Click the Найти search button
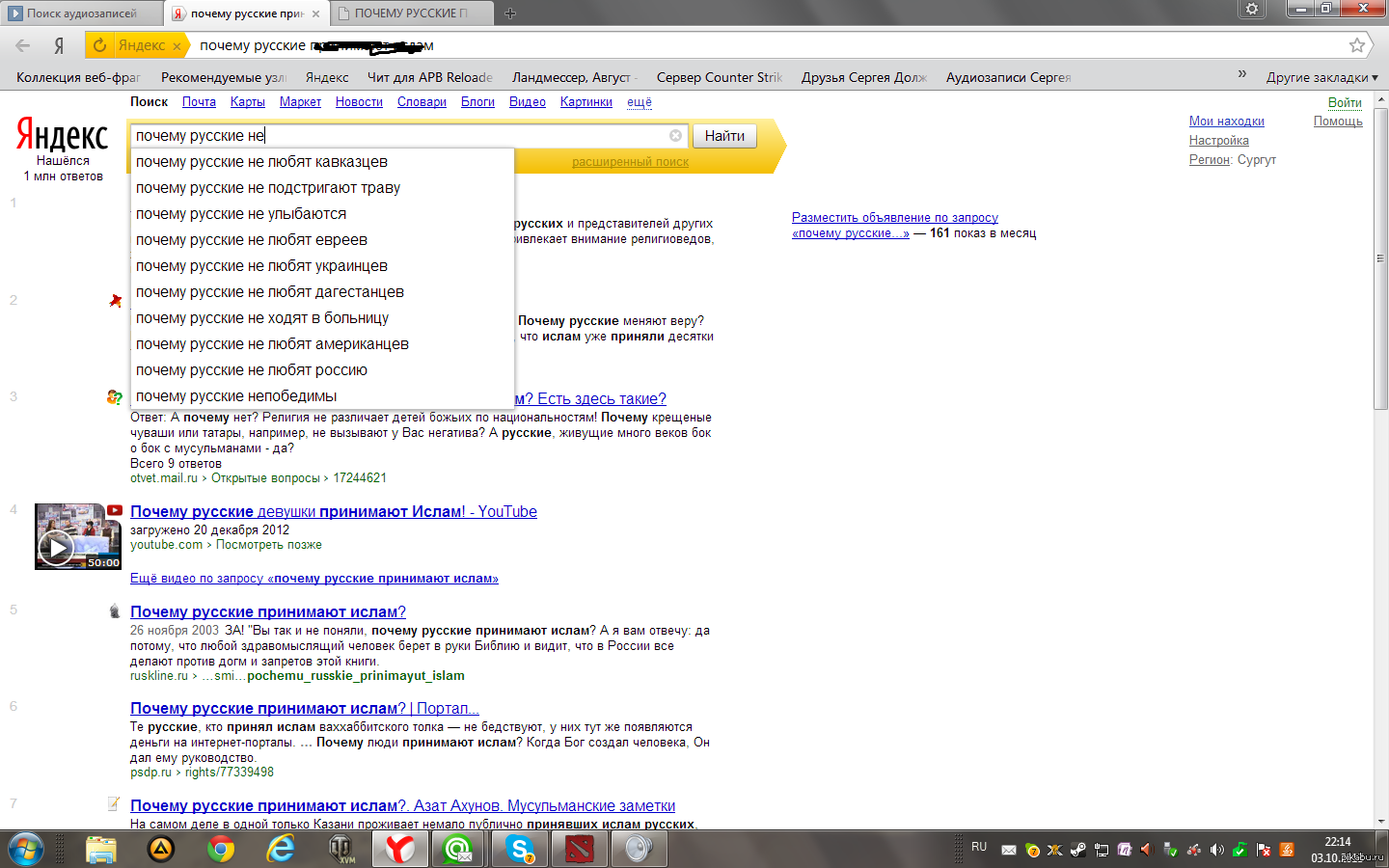Screen dimensions: 1389x868 pos(724,136)
